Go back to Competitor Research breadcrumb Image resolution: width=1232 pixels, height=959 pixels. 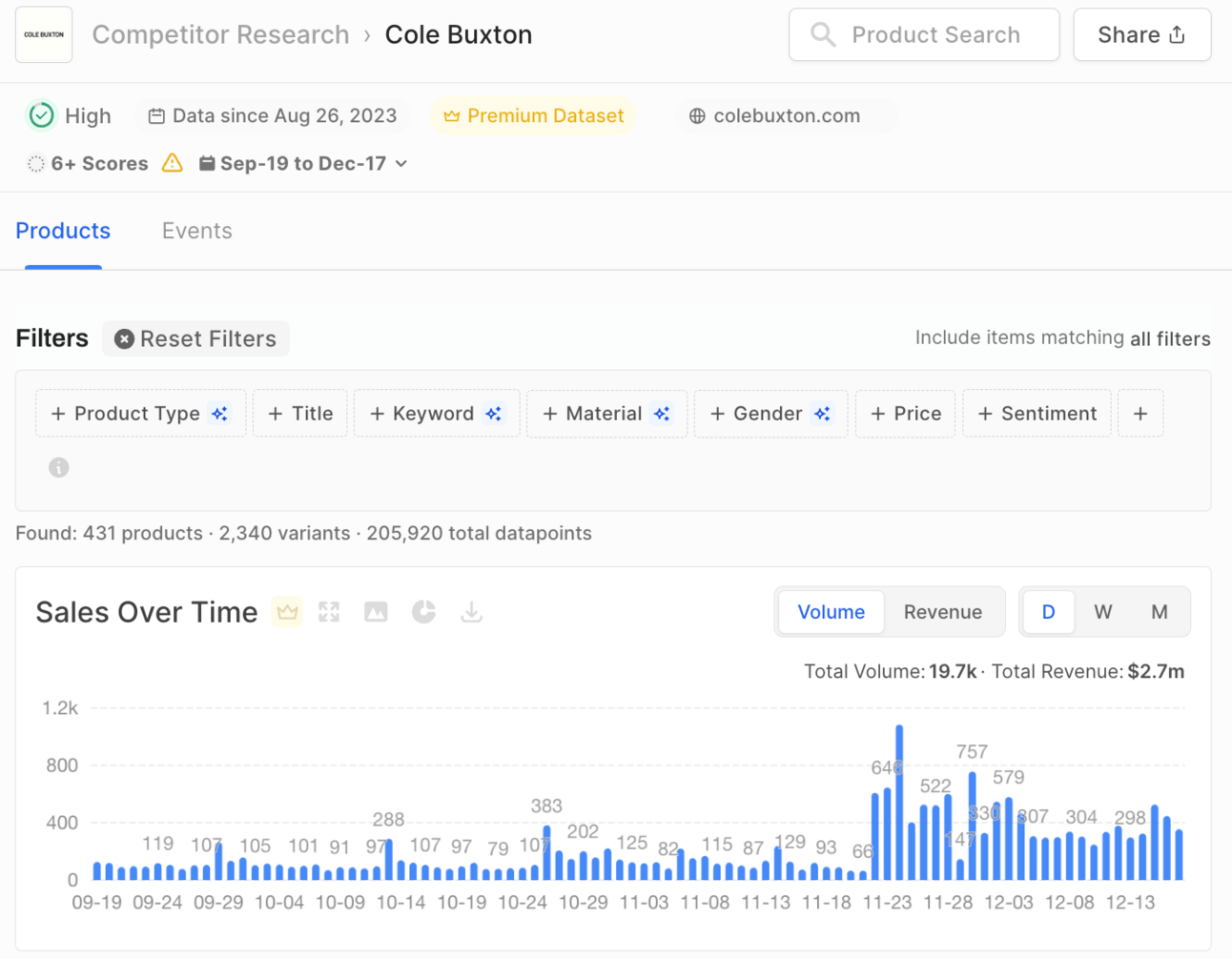point(220,35)
